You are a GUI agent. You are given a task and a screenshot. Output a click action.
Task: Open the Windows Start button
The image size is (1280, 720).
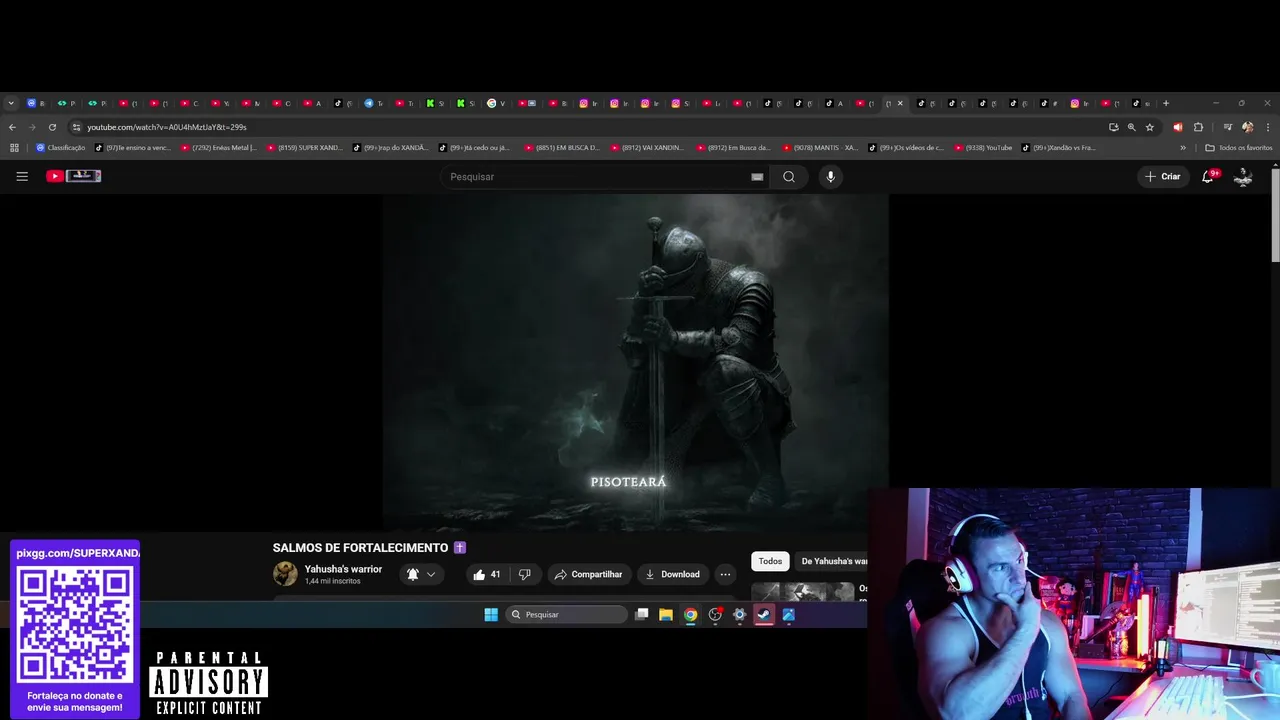tap(491, 615)
